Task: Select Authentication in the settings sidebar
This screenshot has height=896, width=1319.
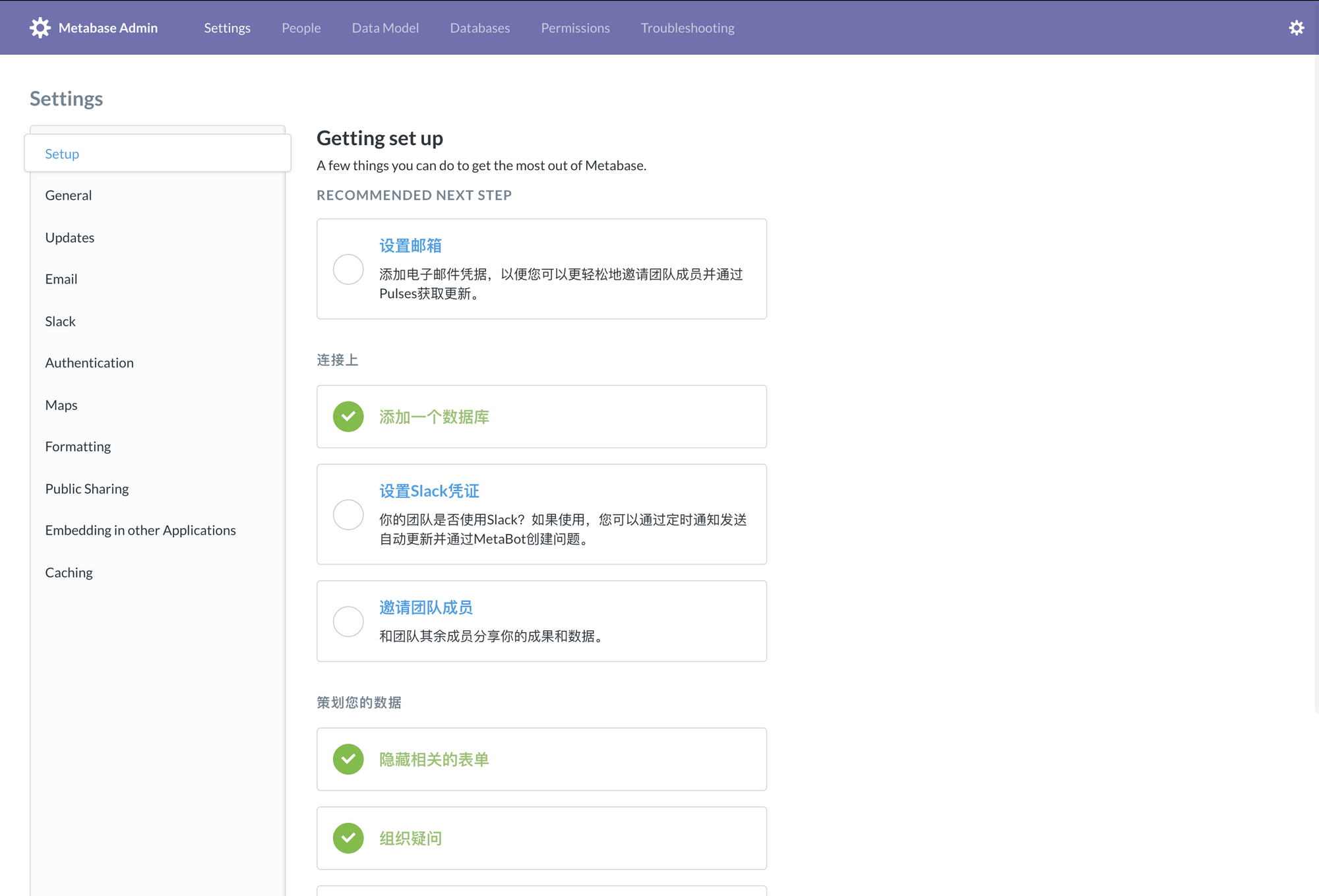Action: point(89,363)
